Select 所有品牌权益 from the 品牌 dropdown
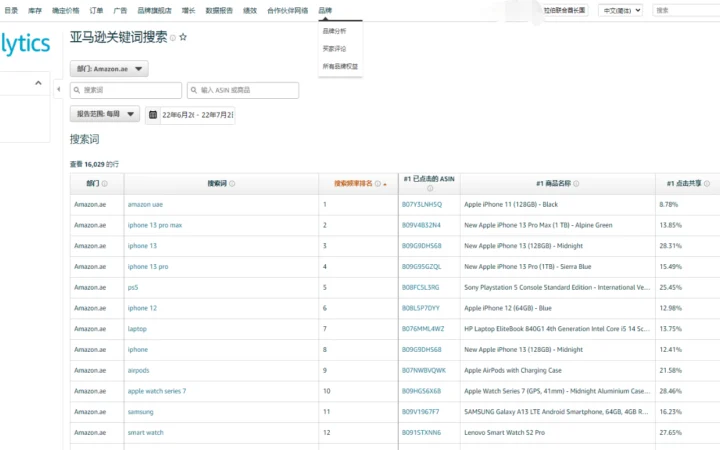Screen dimensions: 720x450 click(x=340, y=66)
